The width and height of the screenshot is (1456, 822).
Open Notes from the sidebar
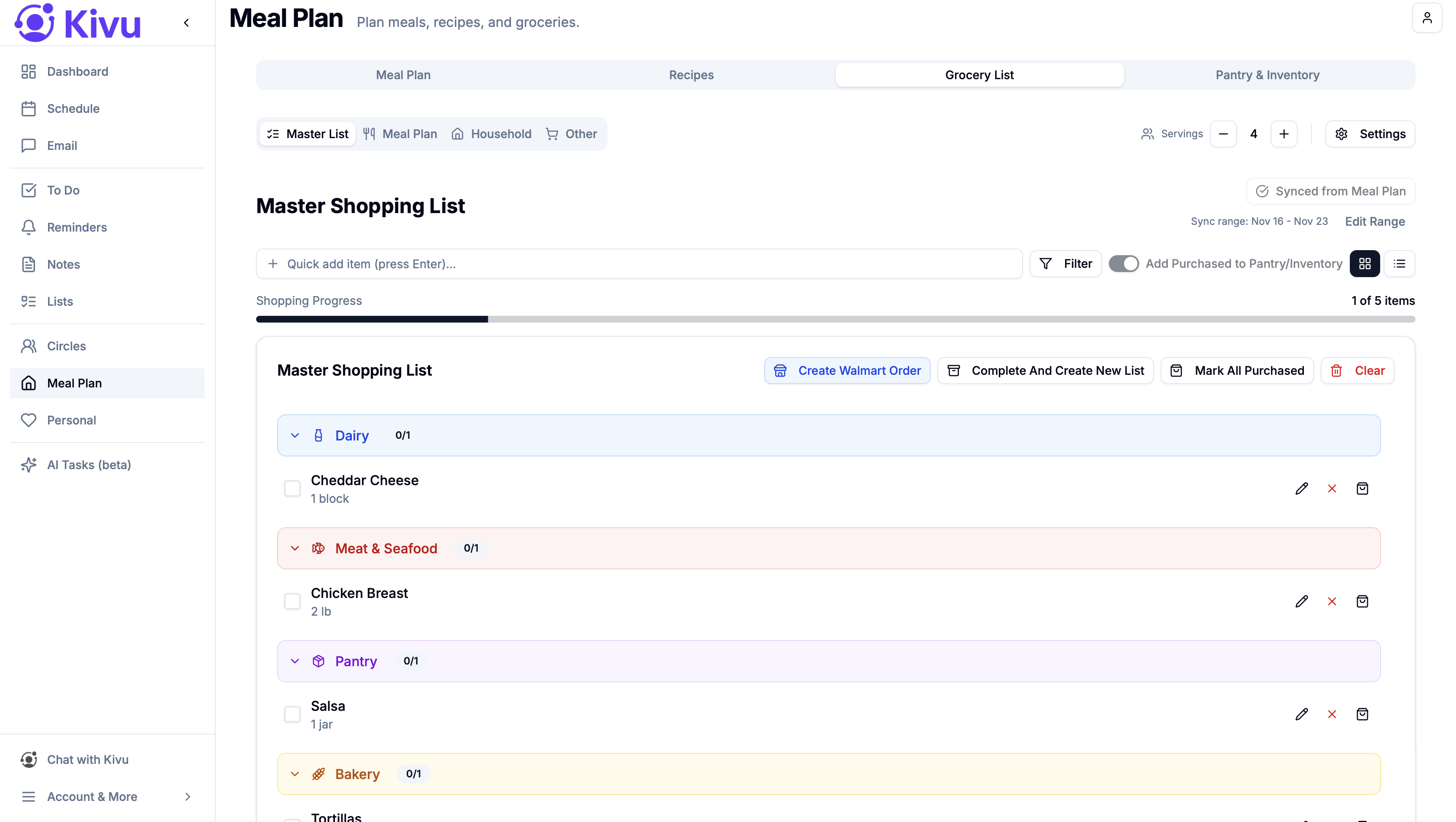63,264
